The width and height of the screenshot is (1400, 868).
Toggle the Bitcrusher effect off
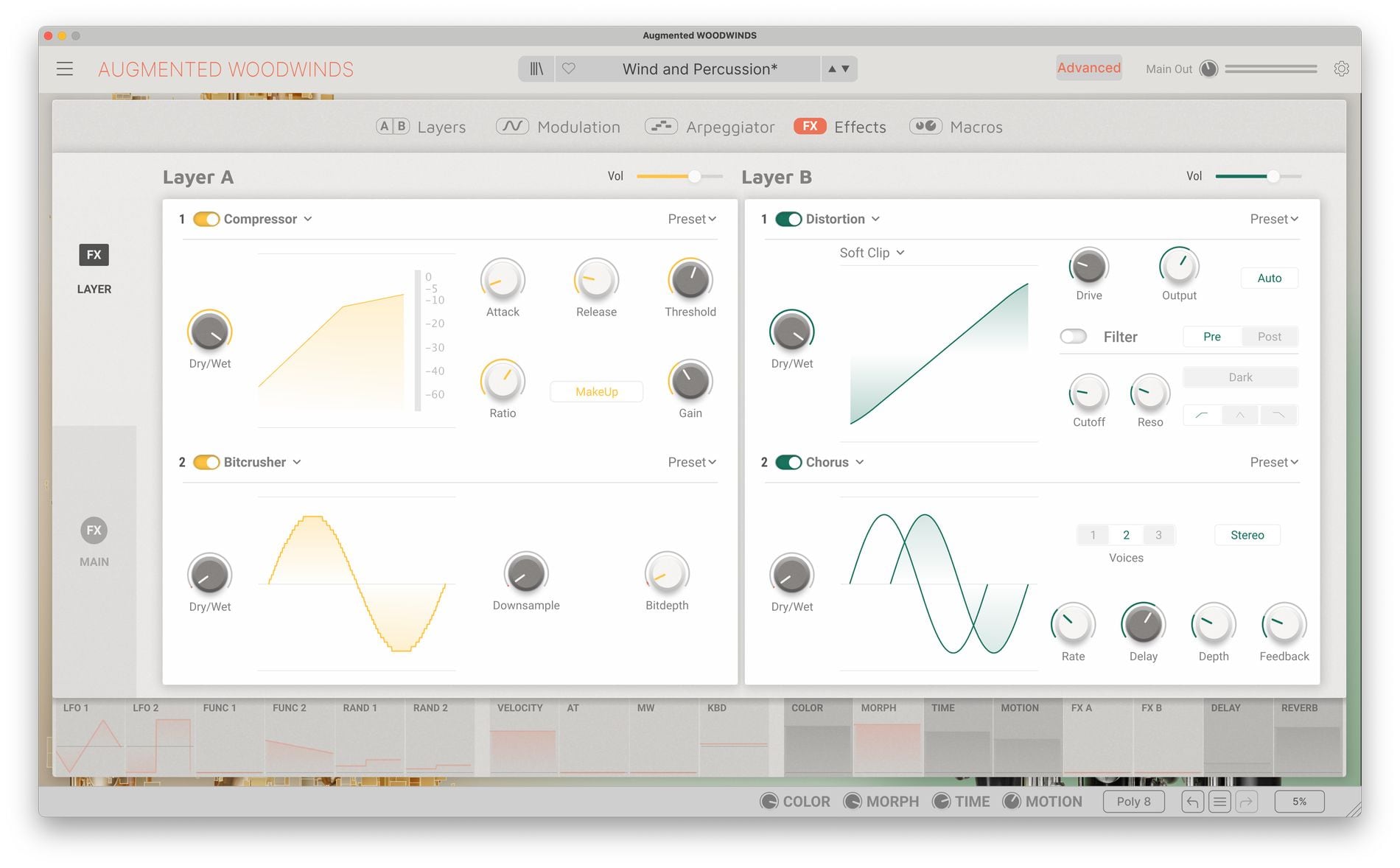[x=206, y=462]
